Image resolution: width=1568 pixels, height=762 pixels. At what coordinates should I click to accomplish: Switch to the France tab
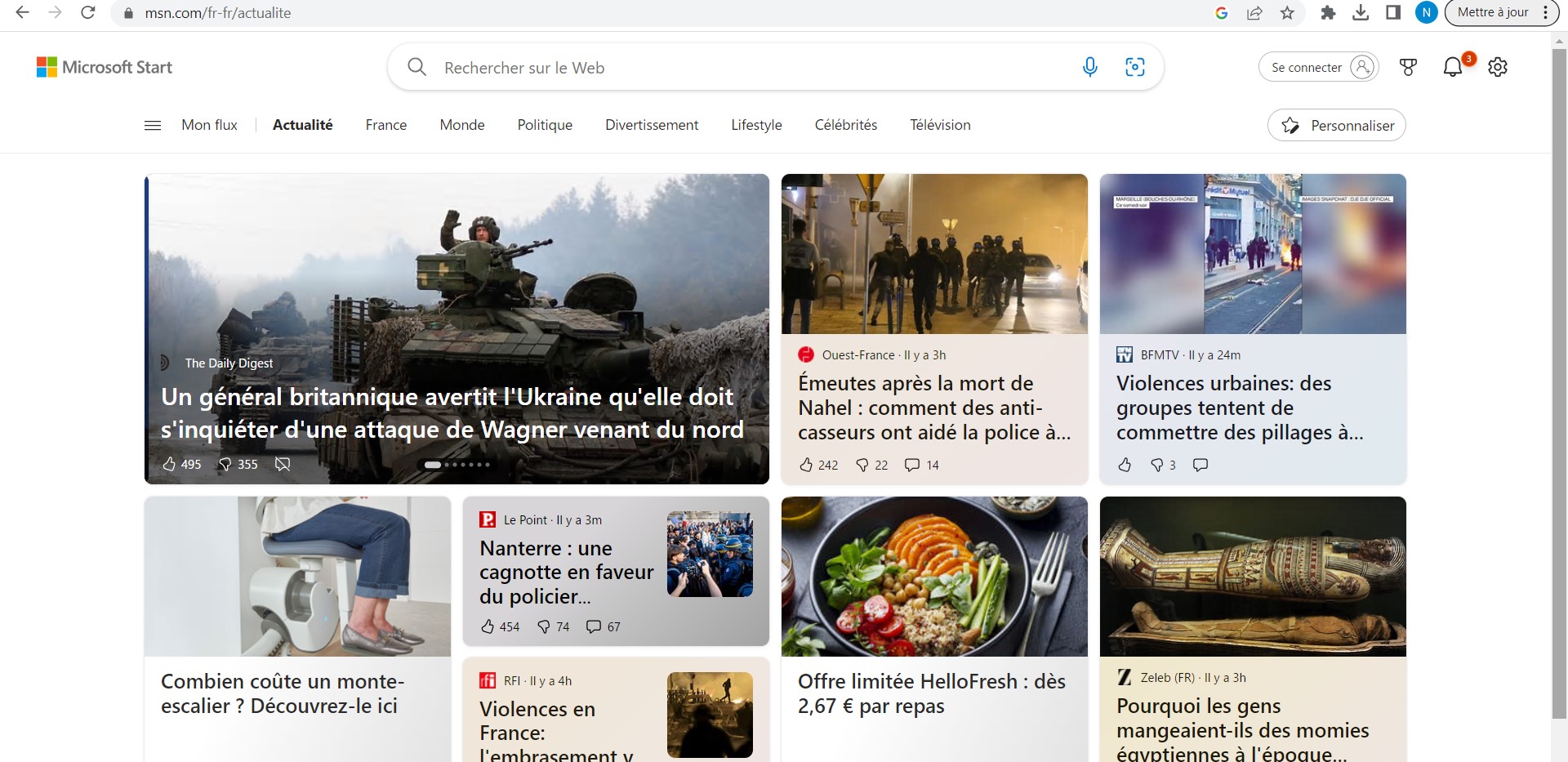[385, 125]
